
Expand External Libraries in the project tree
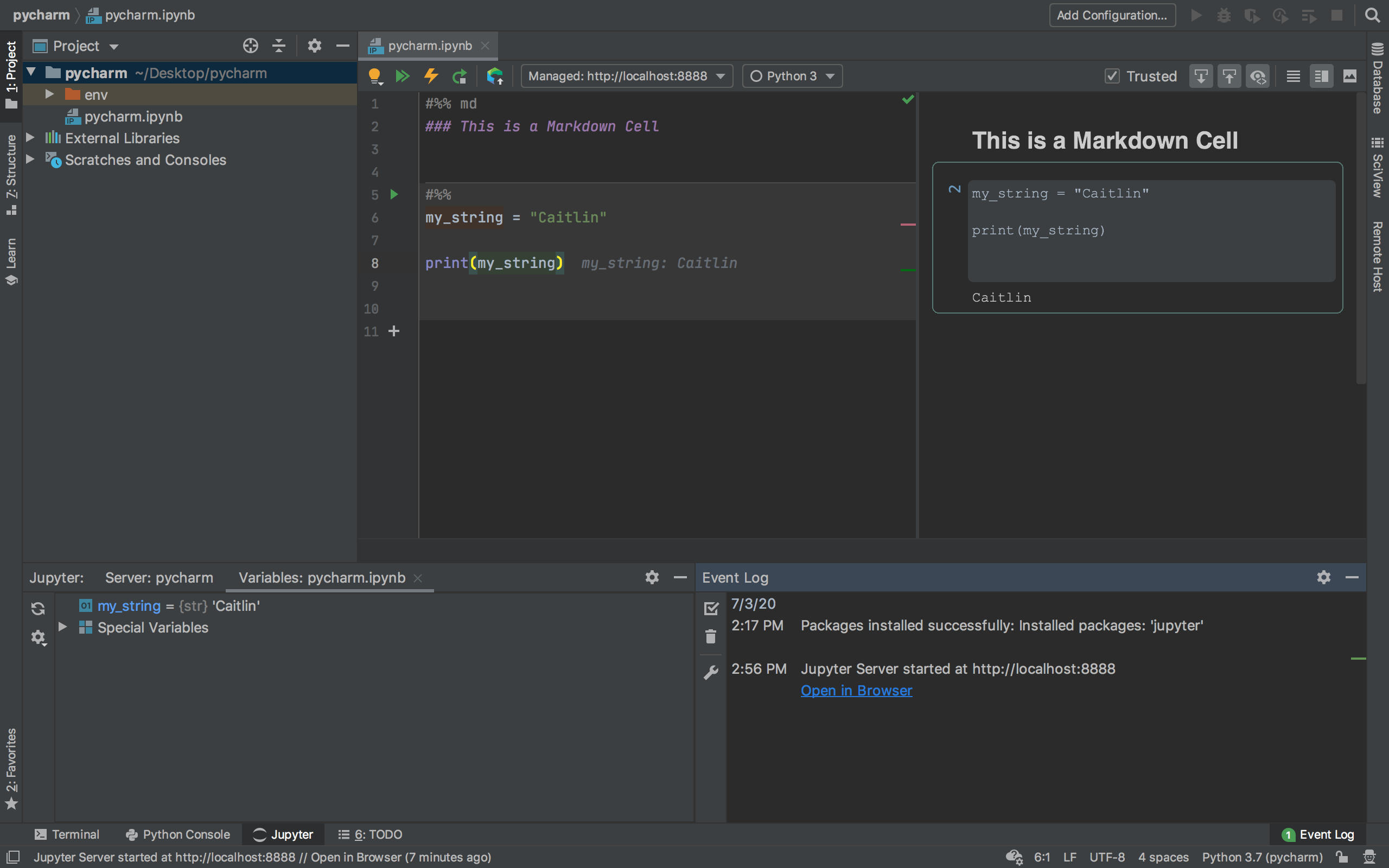click(29, 138)
